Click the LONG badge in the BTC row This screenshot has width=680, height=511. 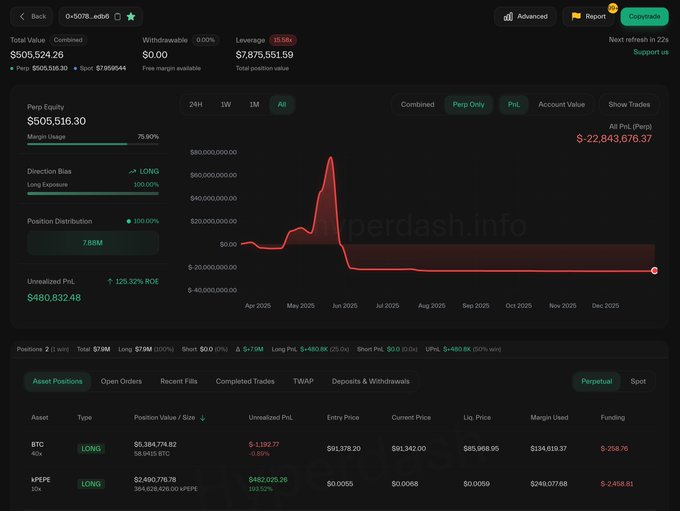tap(91, 449)
